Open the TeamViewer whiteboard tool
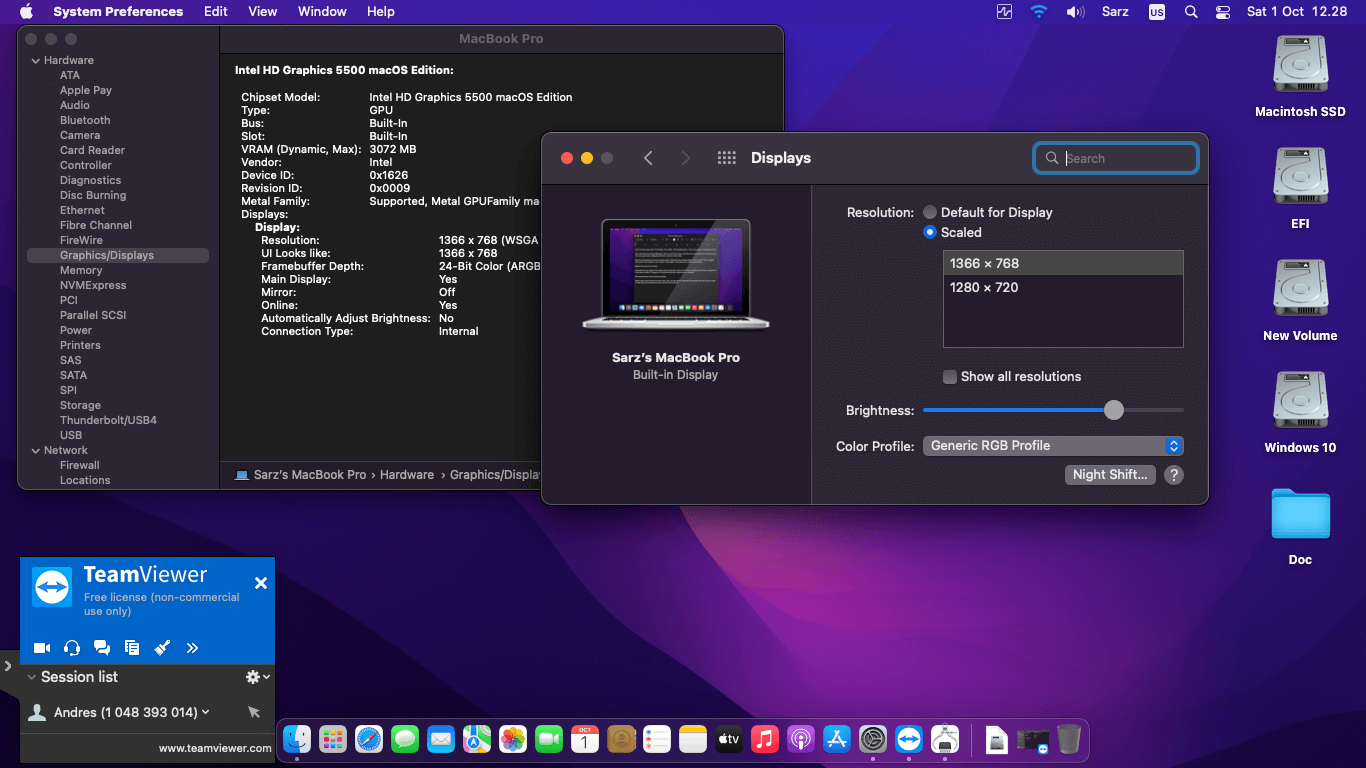The height and width of the screenshot is (768, 1366). [x=162, y=647]
